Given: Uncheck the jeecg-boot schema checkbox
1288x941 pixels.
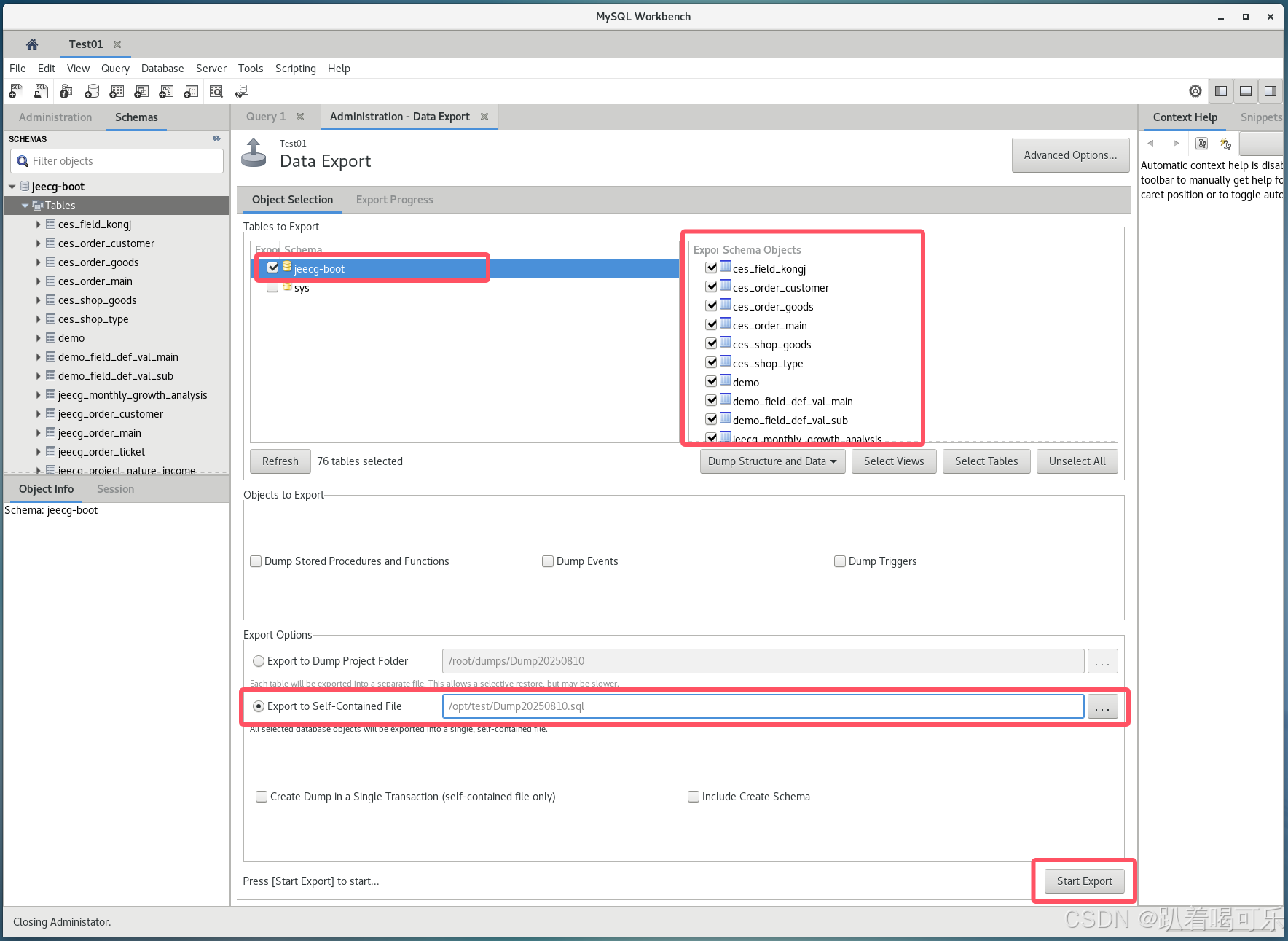Looking at the screenshot, I should pos(272,268).
